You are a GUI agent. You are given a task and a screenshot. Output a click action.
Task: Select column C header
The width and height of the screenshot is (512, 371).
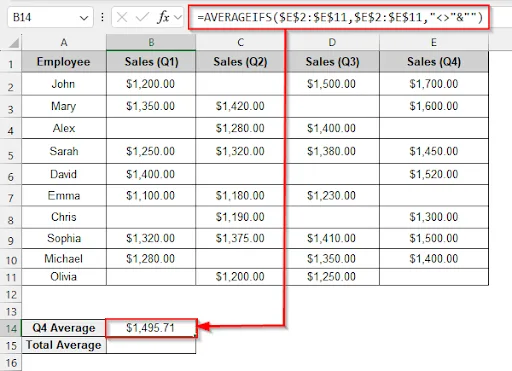(240, 42)
